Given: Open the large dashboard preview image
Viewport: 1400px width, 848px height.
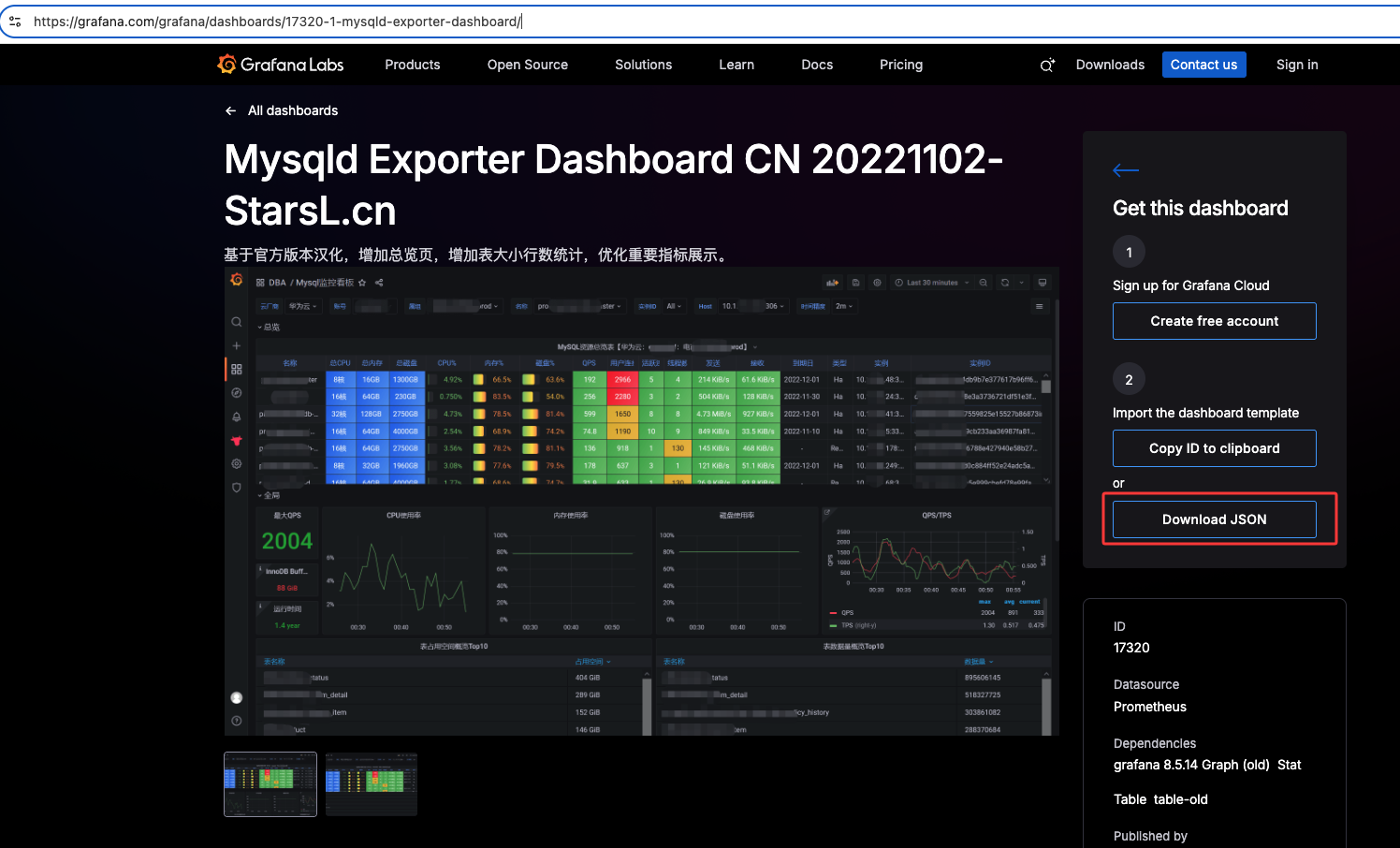Looking at the screenshot, I should click(x=642, y=502).
